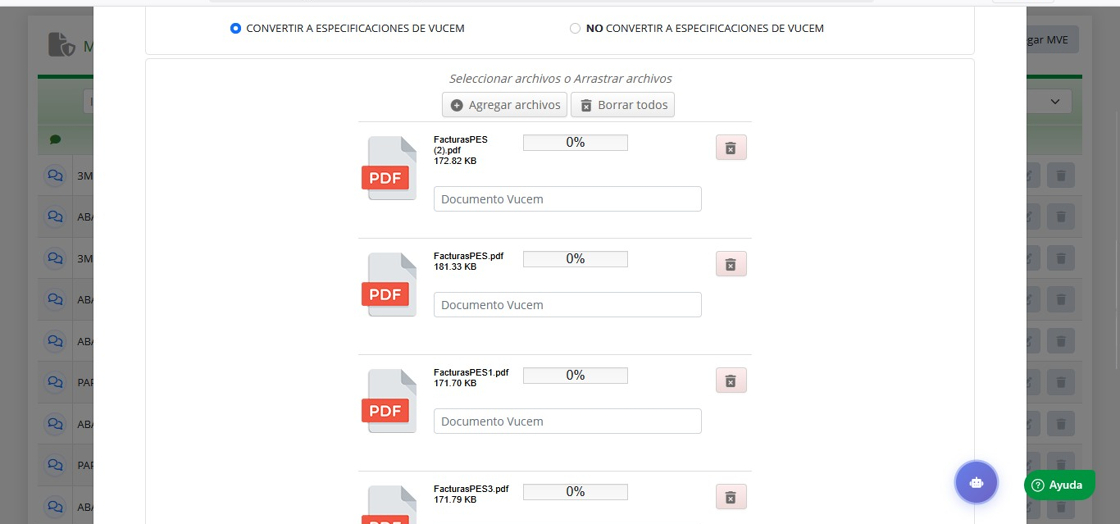Image resolution: width=1120 pixels, height=524 pixels.
Task: Select Convertir a especificaciones de VUCEM
Action: 236,29
